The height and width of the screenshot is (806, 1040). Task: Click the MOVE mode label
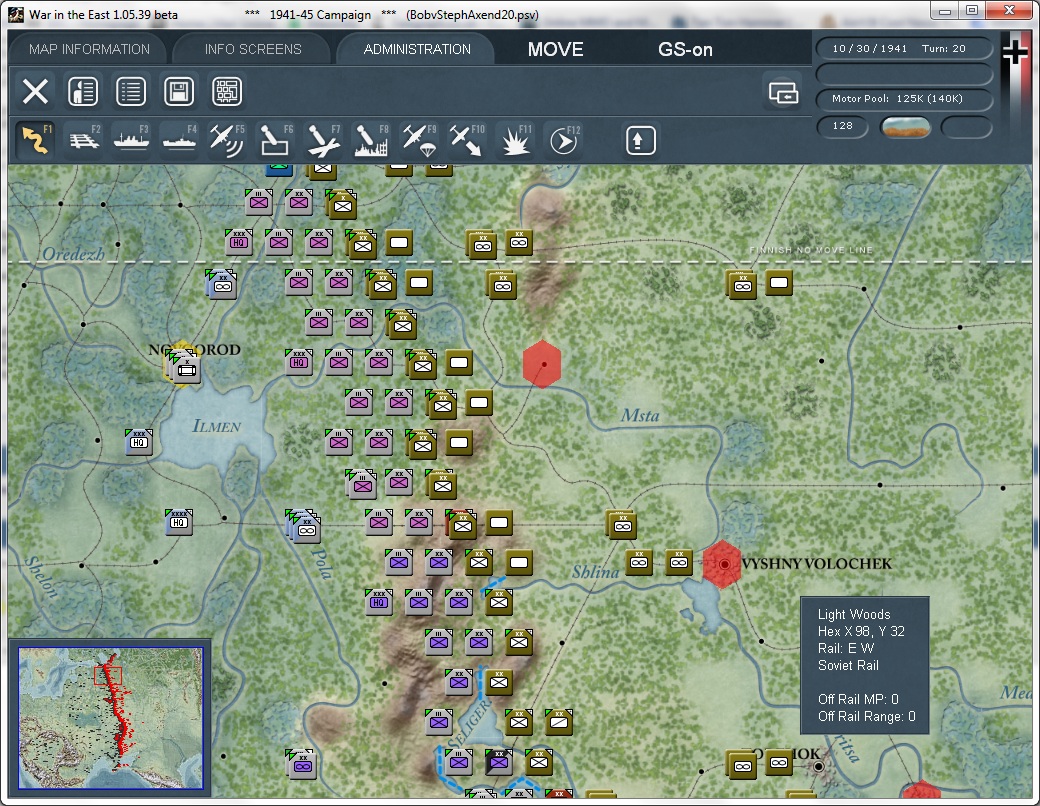click(x=556, y=49)
